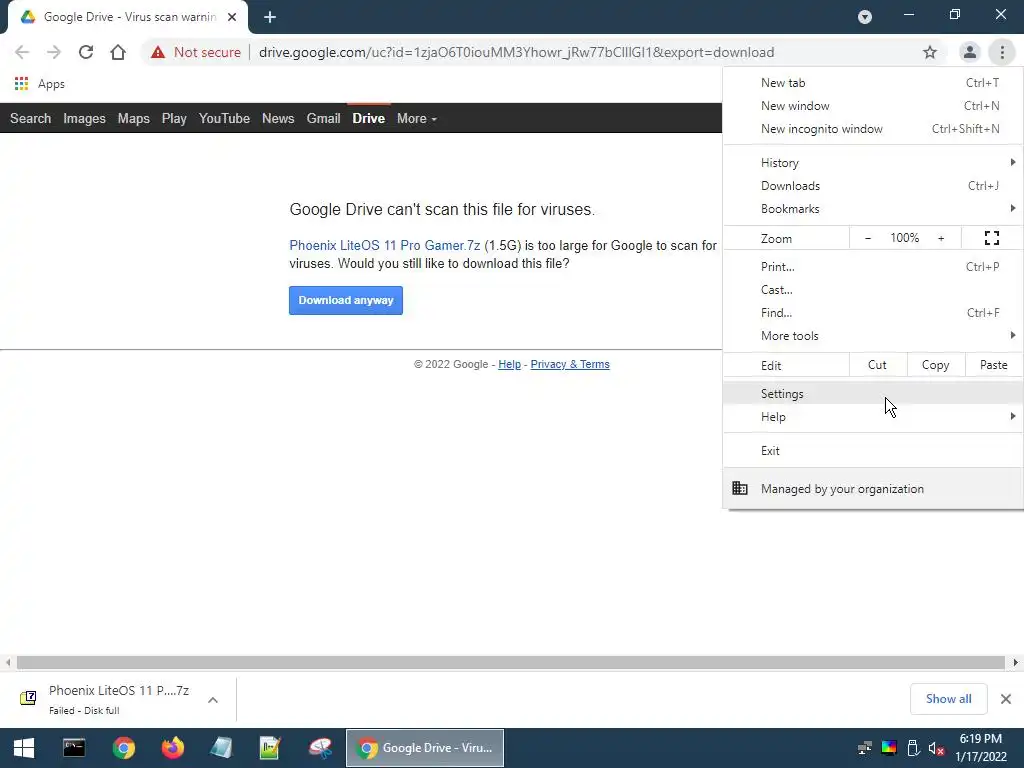Click the back navigation arrow
Screen dimensions: 1024x768
(22, 52)
